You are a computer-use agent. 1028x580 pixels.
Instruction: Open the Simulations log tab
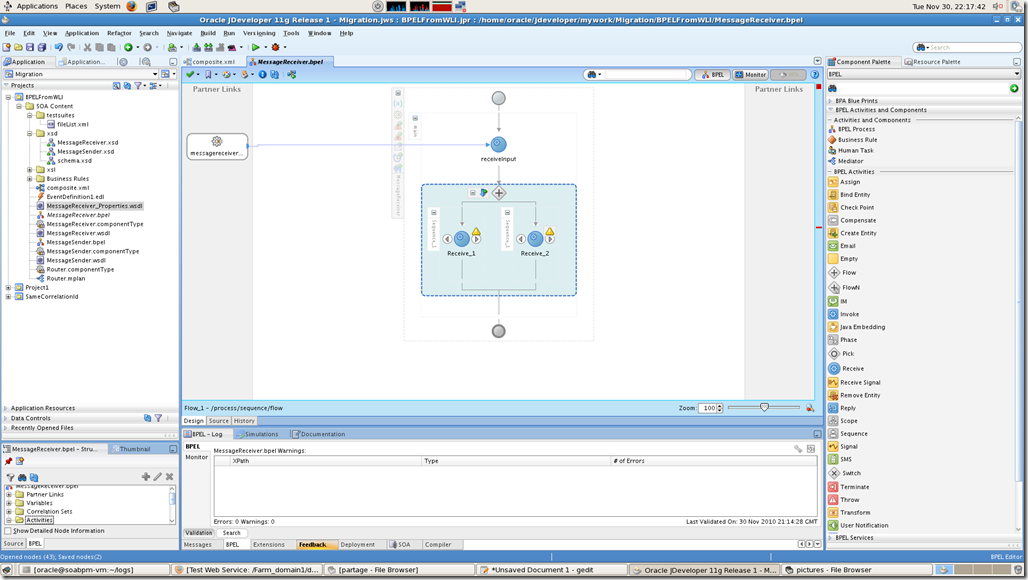point(257,434)
